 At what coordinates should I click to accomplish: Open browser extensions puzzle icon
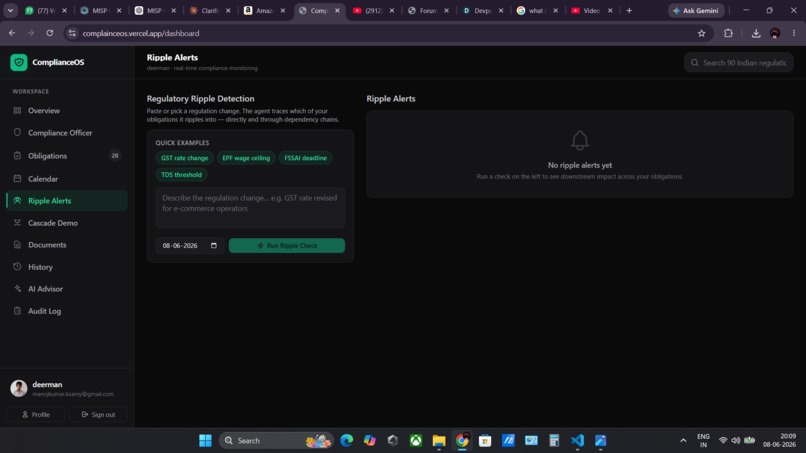point(728,33)
